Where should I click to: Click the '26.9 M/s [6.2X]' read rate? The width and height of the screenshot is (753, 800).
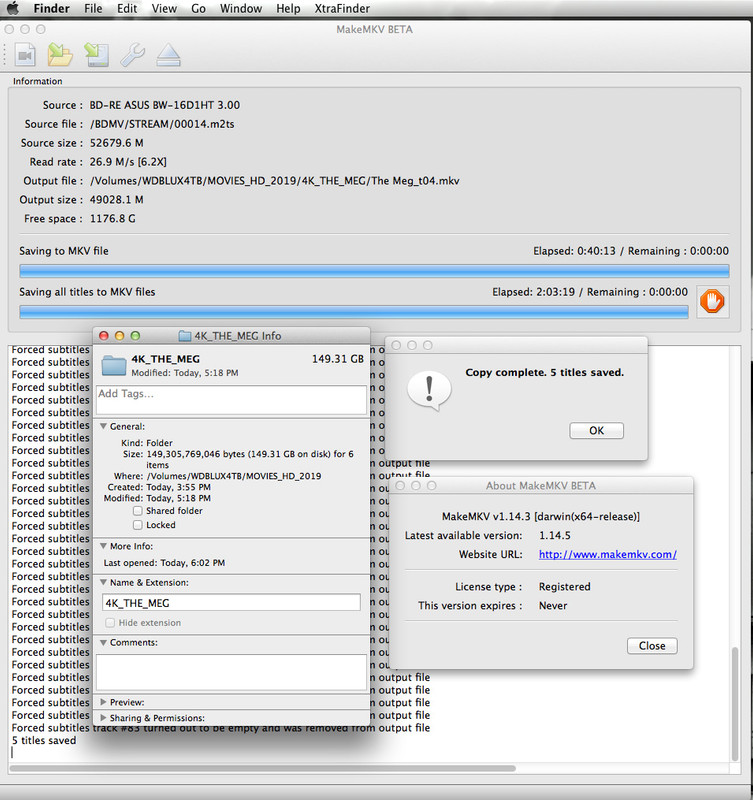tap(128, 162)
